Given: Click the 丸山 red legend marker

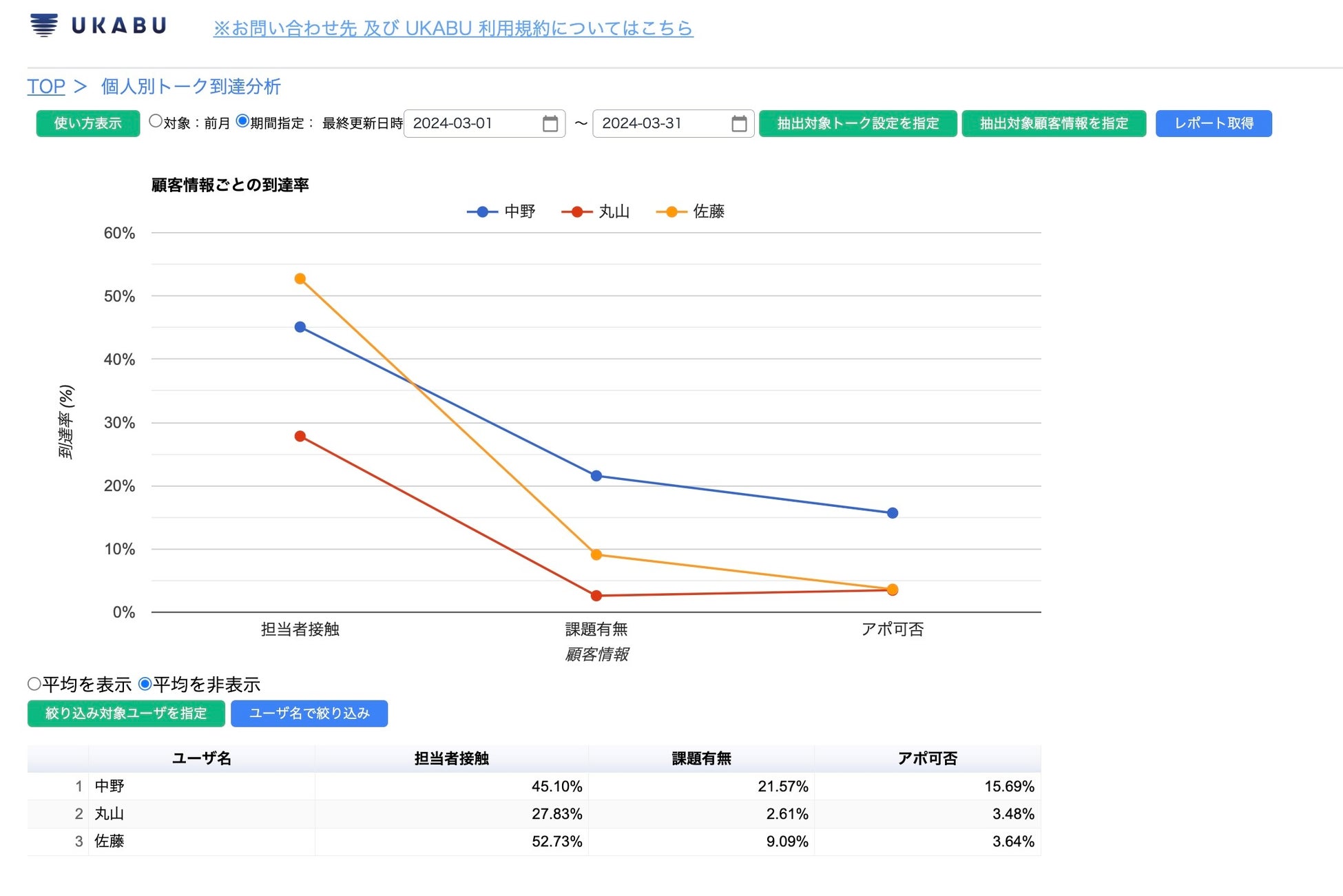Looking at the screenshot, I should 577,211.
